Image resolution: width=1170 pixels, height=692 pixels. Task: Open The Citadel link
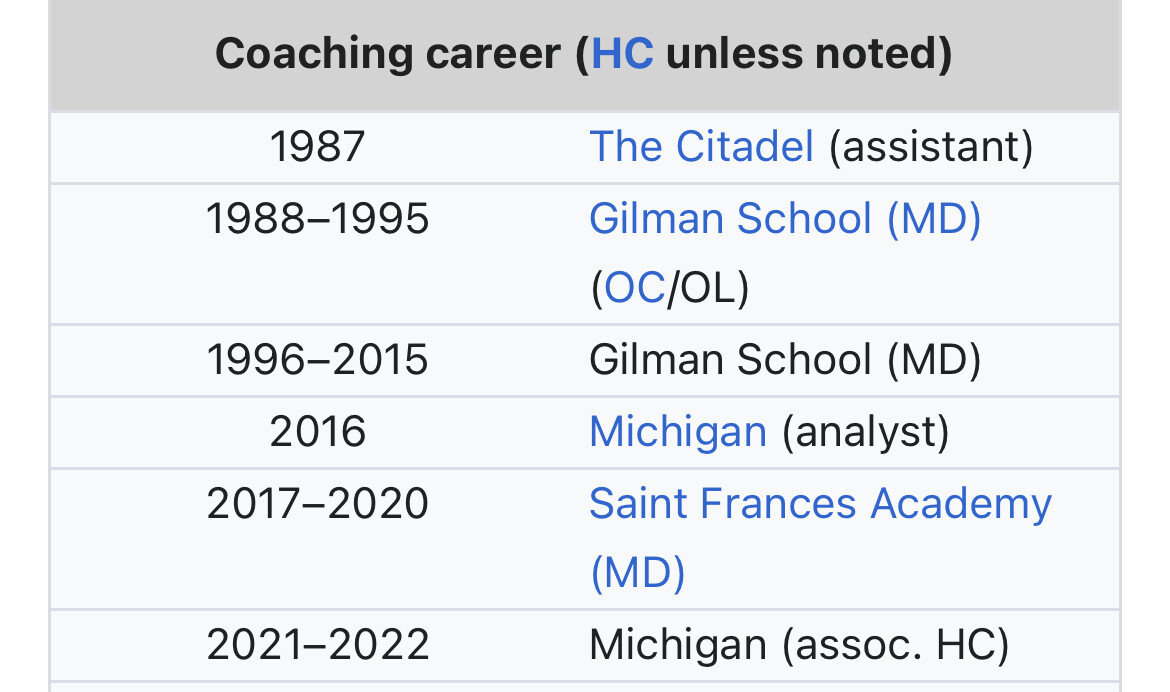[x=701, y=146]
